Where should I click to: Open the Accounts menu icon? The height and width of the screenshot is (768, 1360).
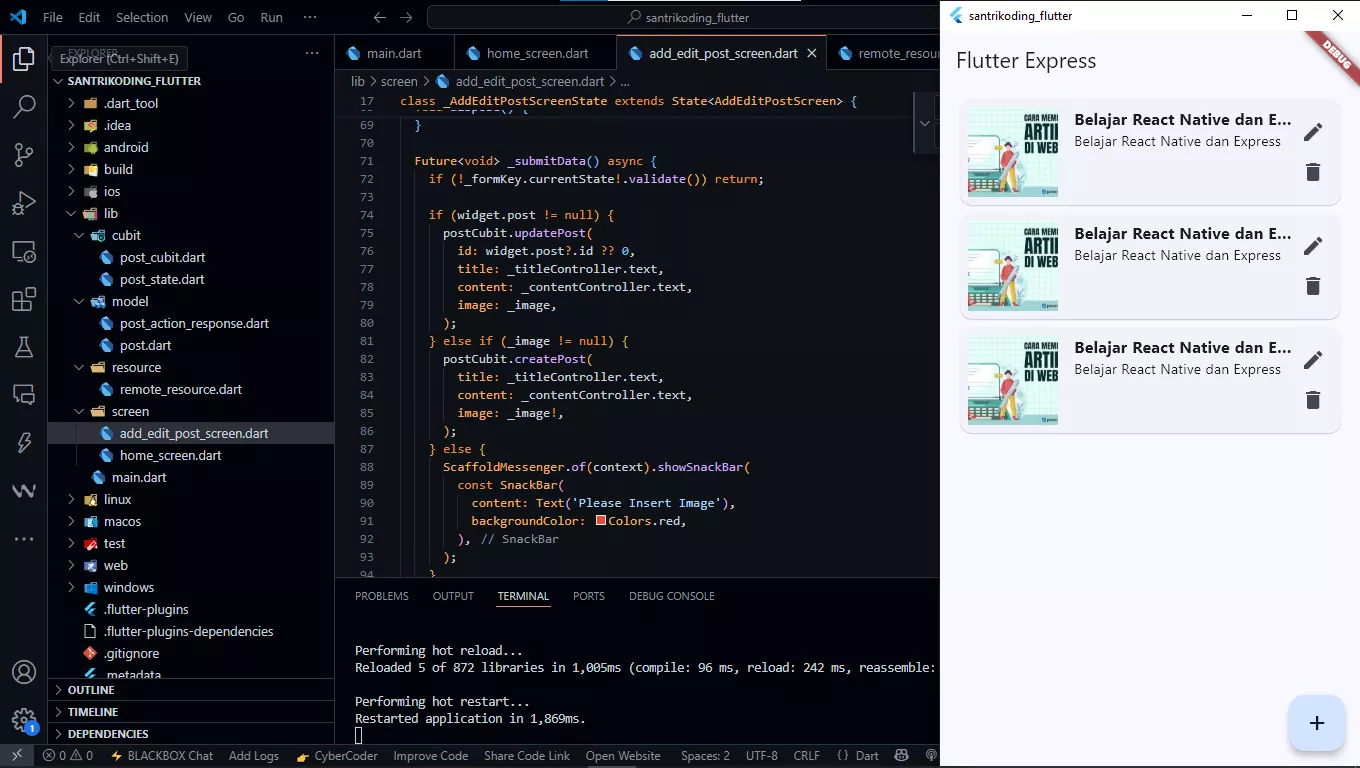[24, 672]
